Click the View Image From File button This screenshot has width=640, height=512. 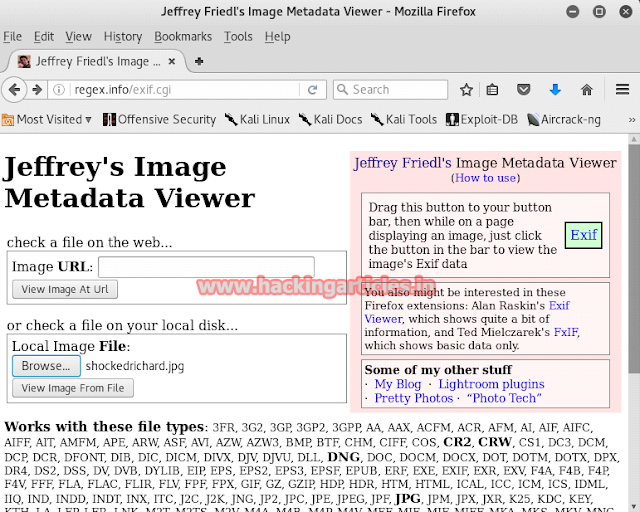point(73,388)
